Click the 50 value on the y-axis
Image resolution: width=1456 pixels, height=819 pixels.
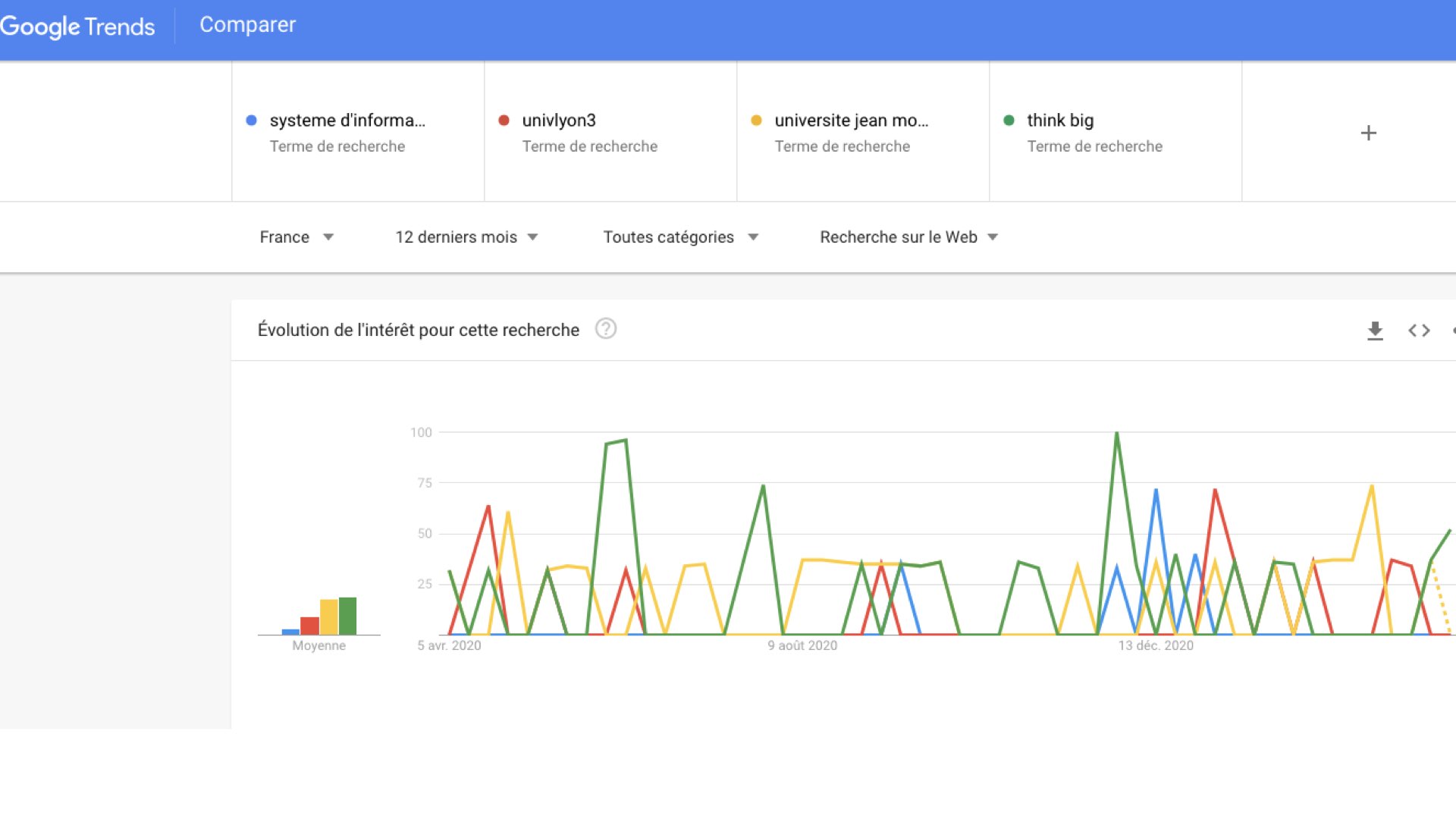pyautogui.click(x=425, y=534)
